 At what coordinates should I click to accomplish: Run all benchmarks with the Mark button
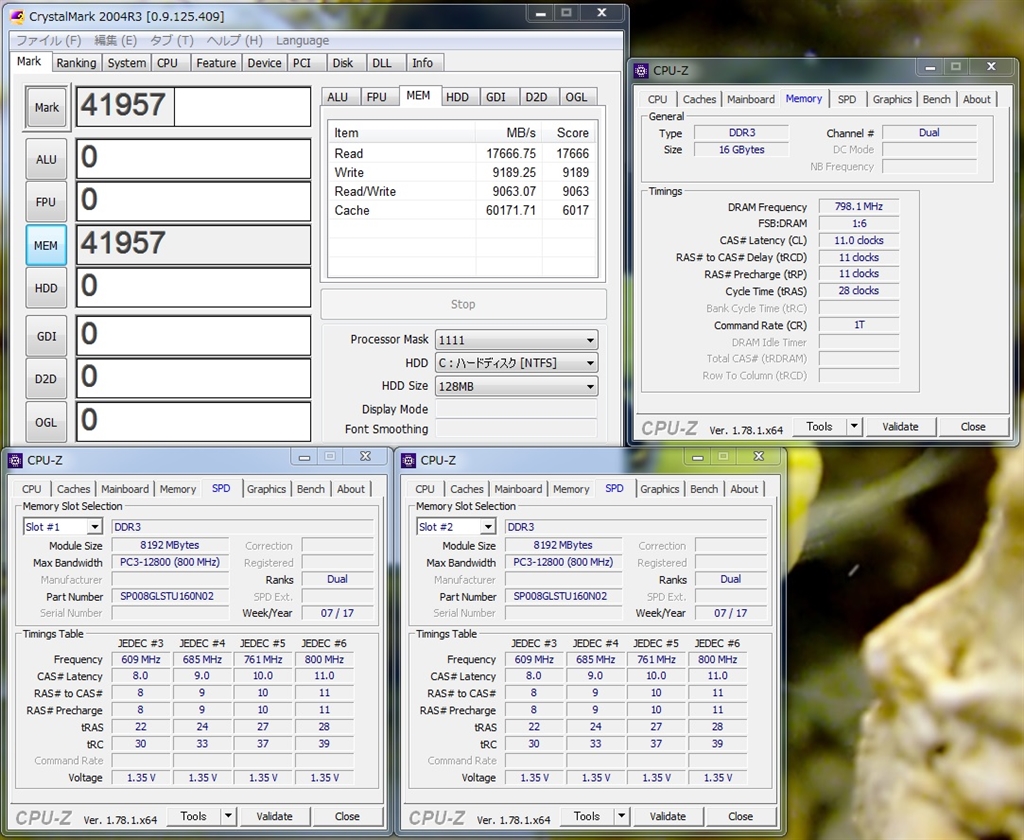(46, 107)
